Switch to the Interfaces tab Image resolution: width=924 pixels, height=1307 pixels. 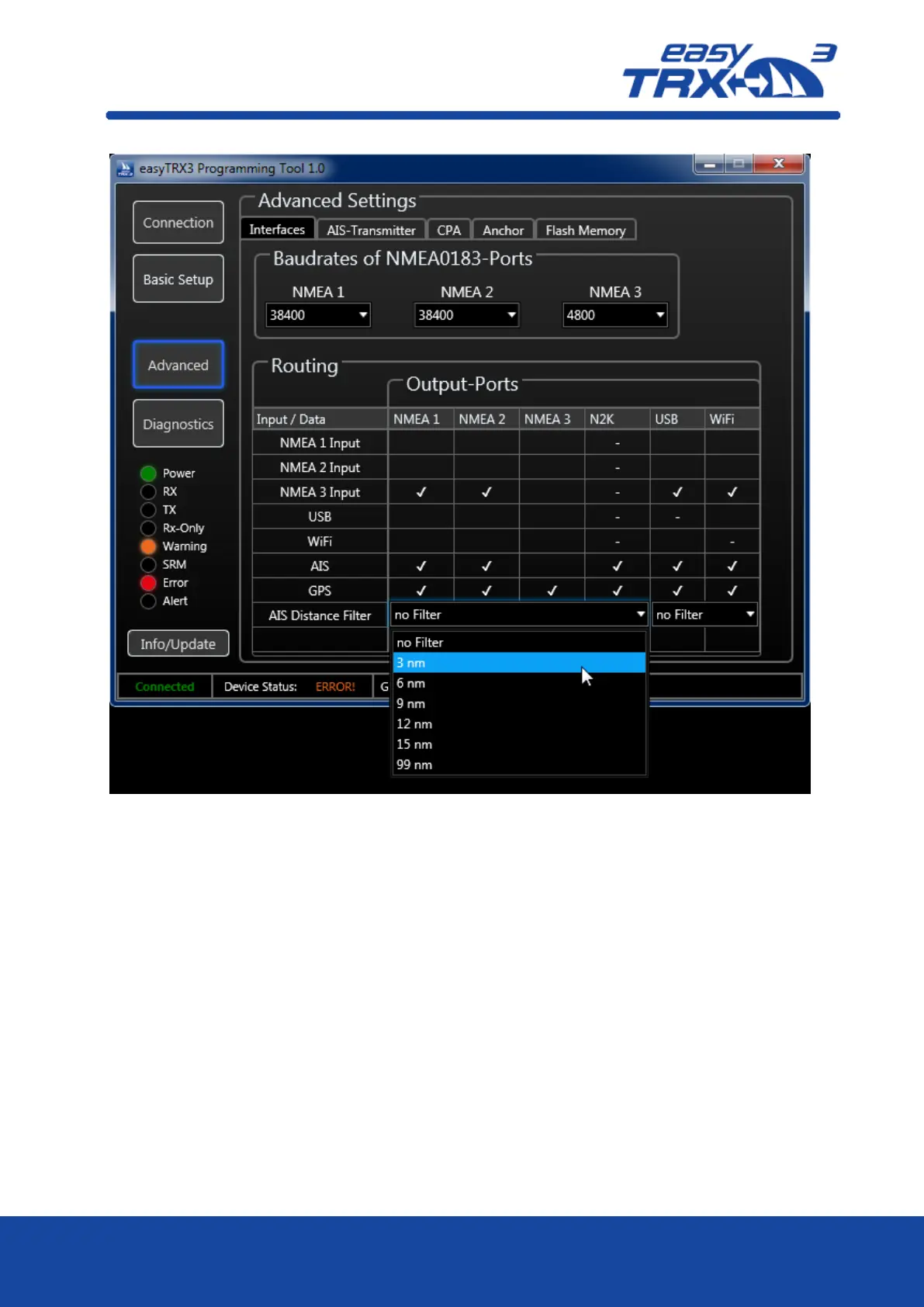(277, 230)
